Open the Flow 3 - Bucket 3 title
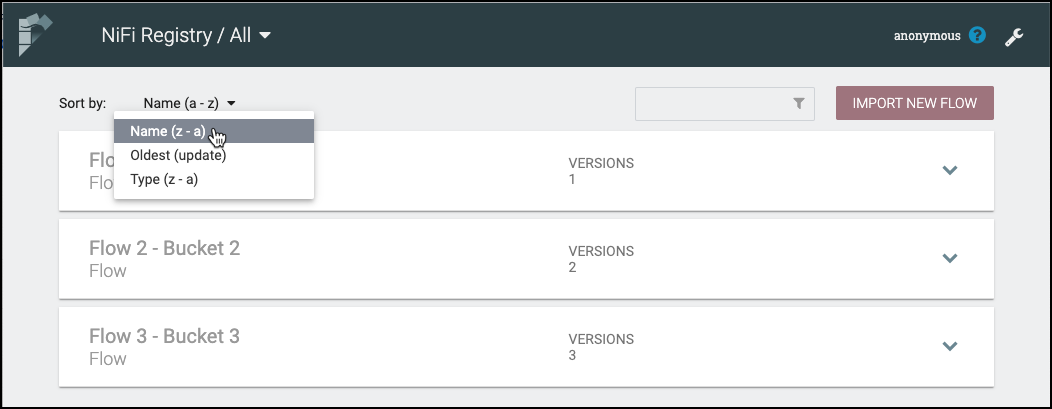Screen dimensions: 1052x409 [x=164, y=336]
